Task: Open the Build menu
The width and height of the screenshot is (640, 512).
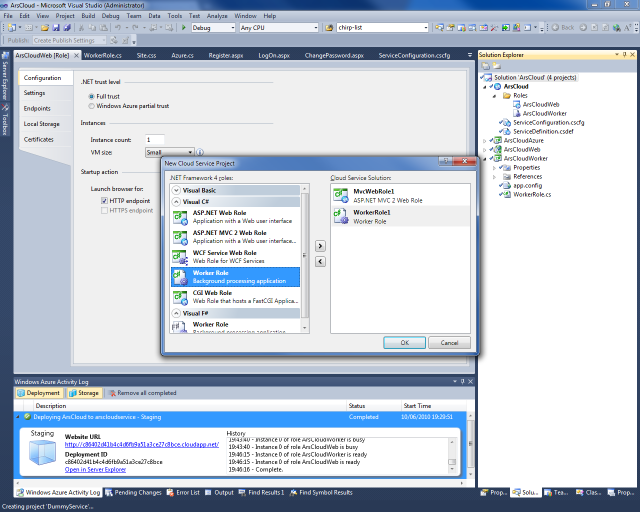Action: point(88,16)
